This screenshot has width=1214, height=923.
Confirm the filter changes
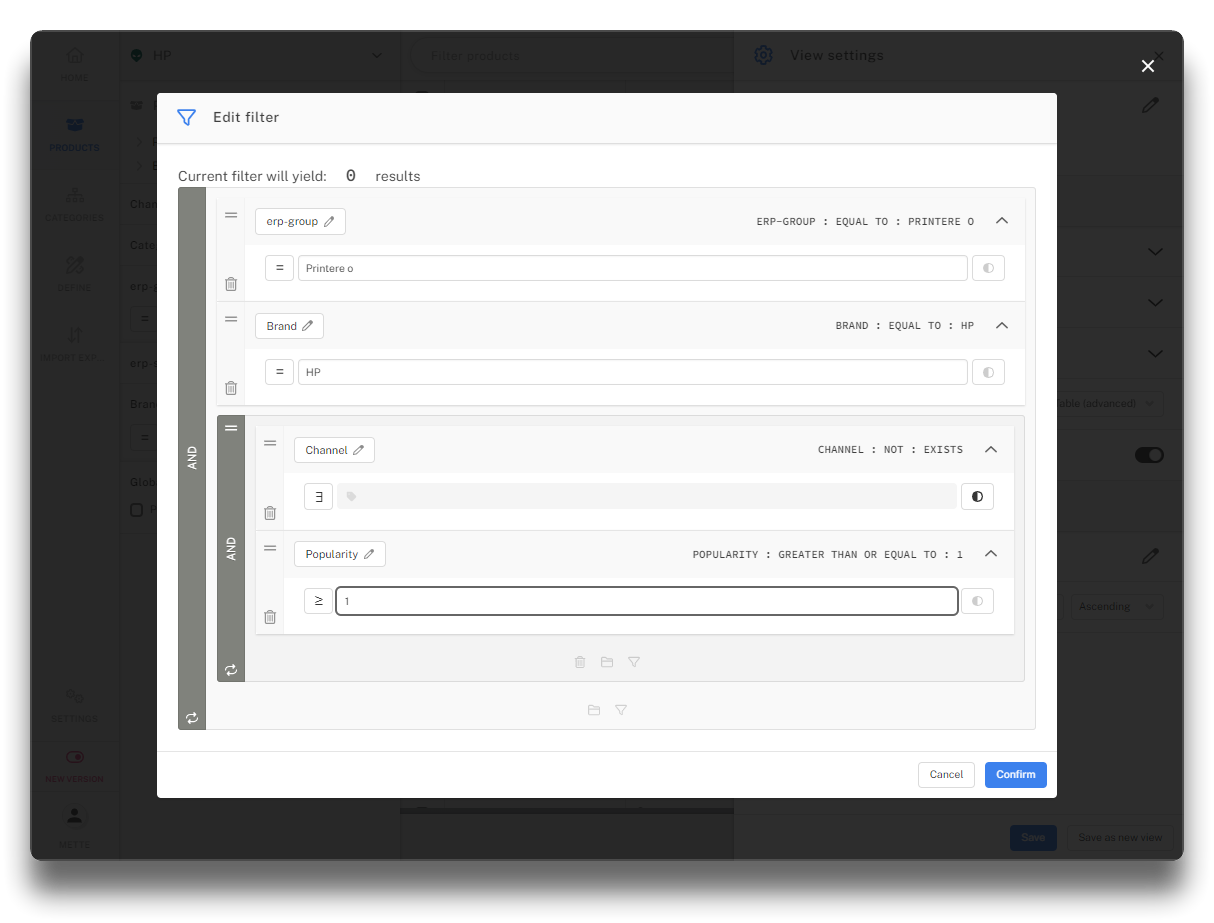[x=1015, y=775]
